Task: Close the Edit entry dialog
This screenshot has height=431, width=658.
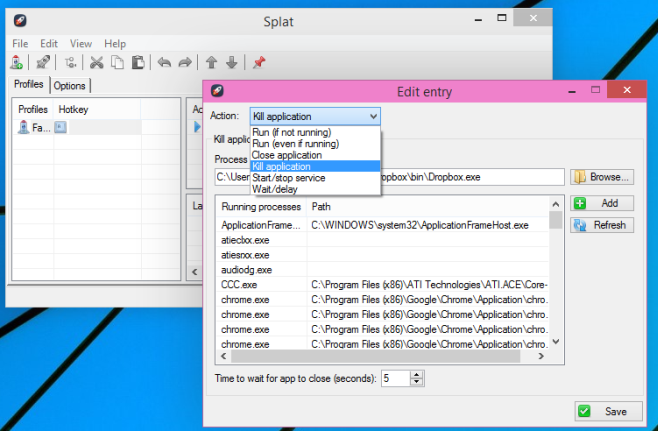Action: tap(627, 90)
